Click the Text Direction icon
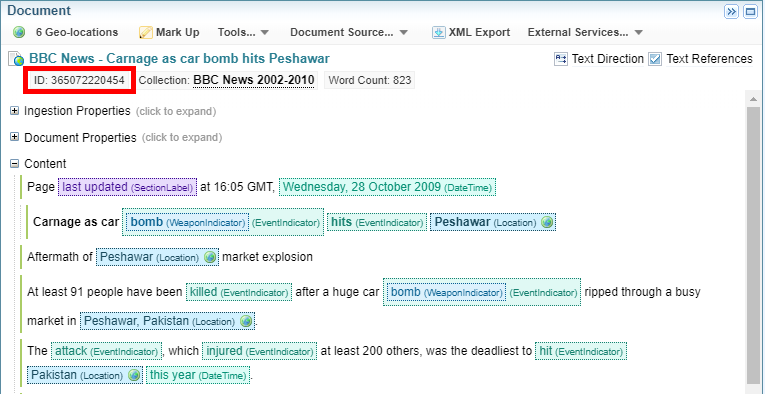 click(x=561, y=59)
